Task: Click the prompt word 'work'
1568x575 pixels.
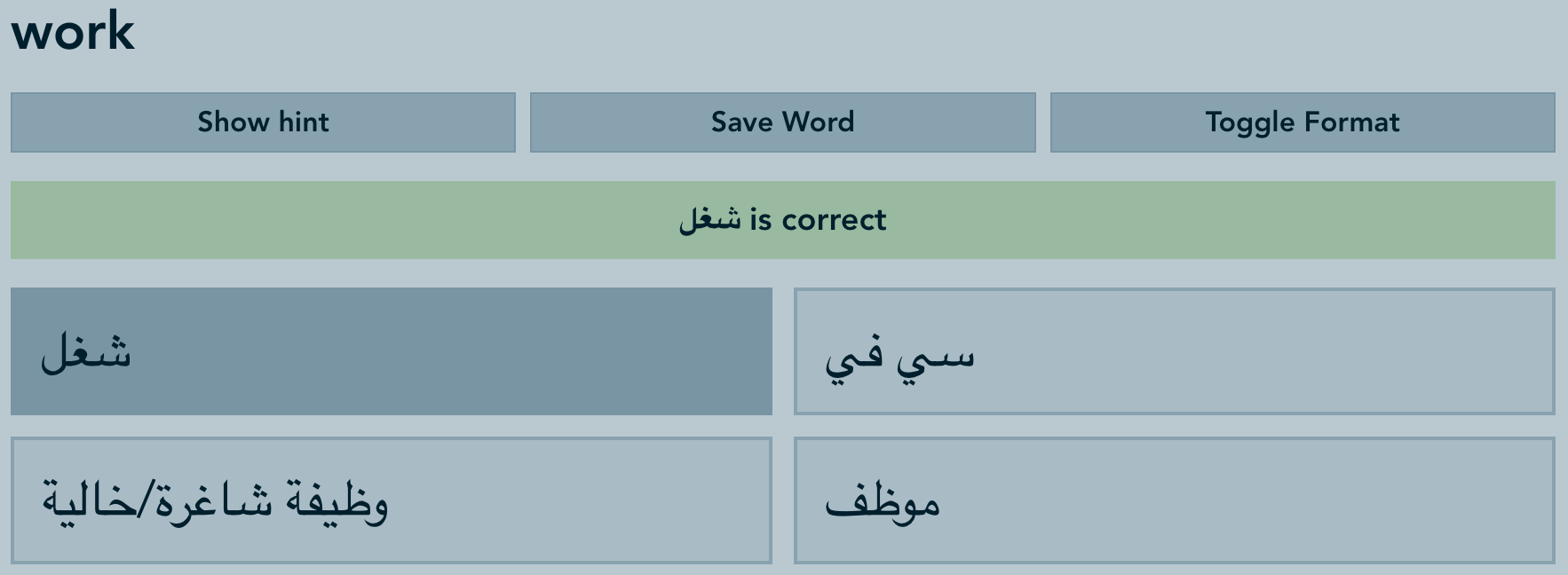Action: click(x=73, y=32)
